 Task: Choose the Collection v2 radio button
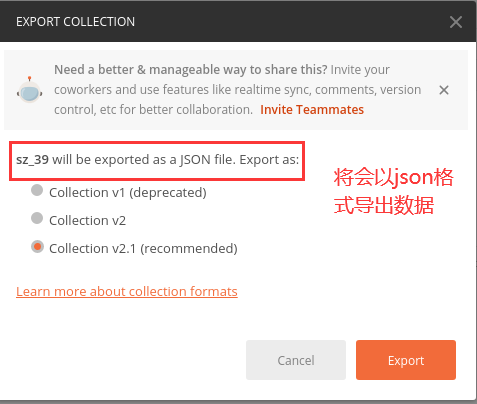(37, 219)
